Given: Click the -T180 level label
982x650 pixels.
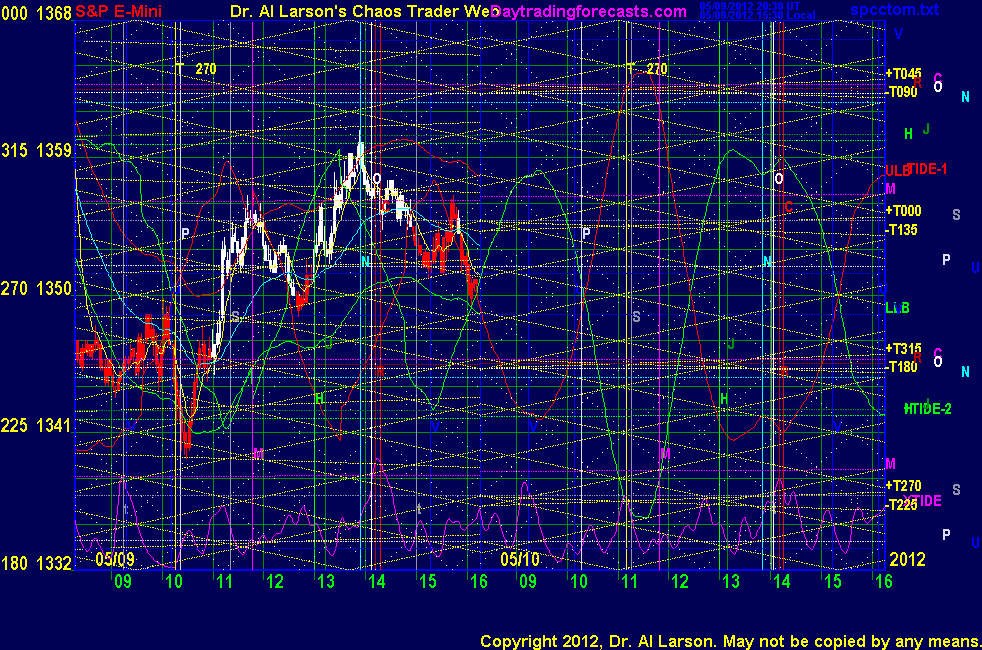Looking at the screenshot, I should pos(902,366).
